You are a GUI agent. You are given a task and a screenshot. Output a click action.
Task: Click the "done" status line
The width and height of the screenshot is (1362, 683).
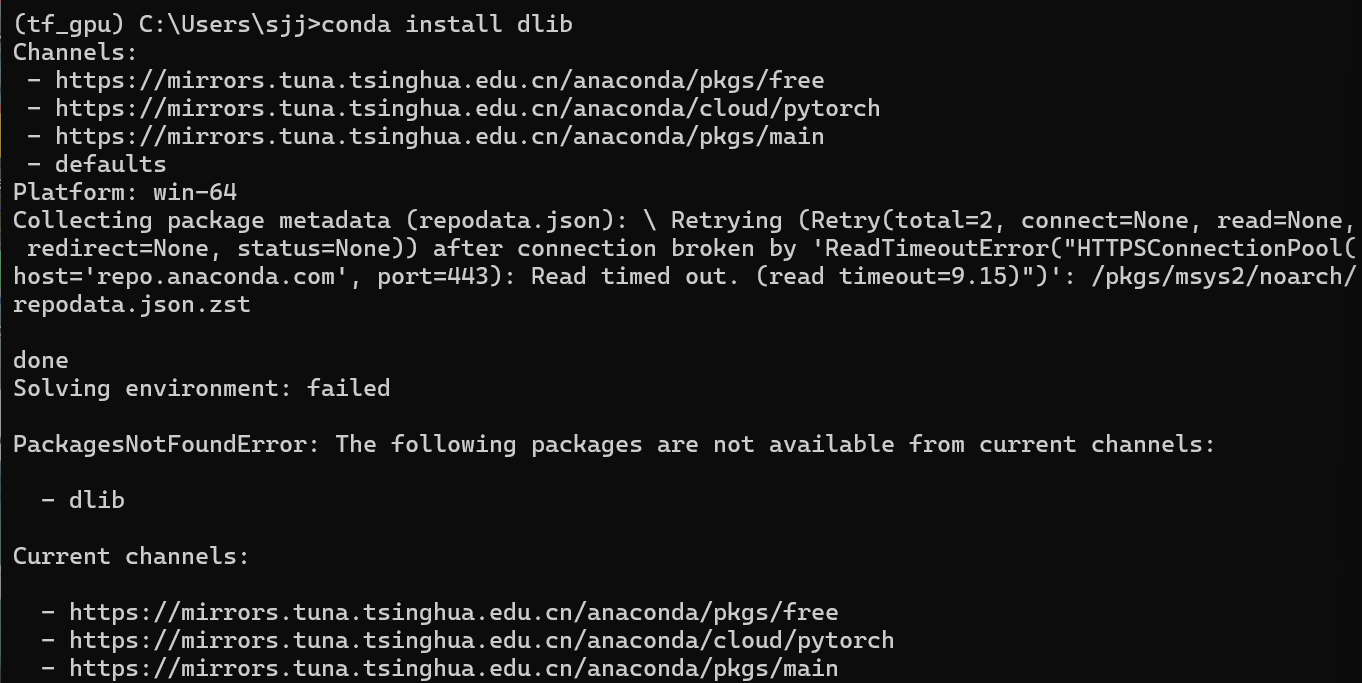click(41, 360)
